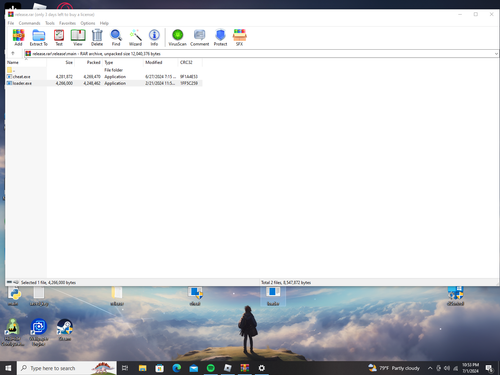Sort list by Name column
This screenshot has height=375, width=500.
click(27, 62)
